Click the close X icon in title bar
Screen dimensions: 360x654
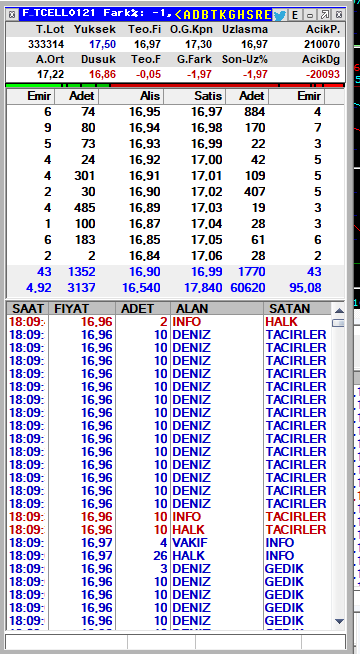tap(339, 15)
